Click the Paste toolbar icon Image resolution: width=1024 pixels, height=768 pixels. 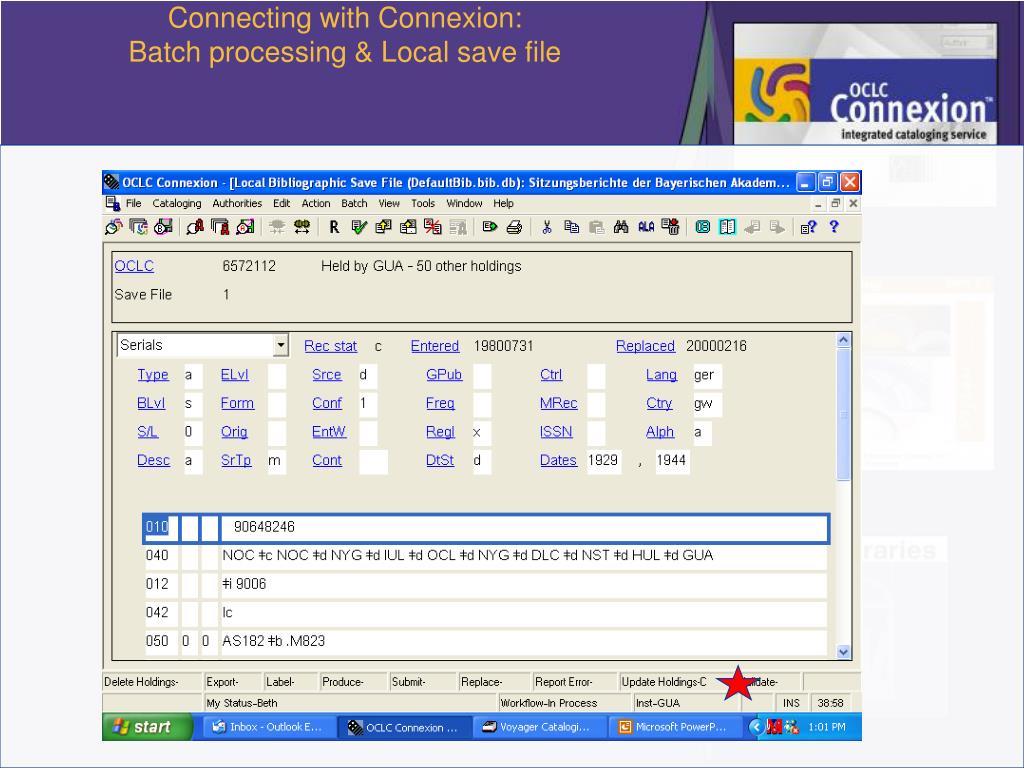tap(596, 227)
